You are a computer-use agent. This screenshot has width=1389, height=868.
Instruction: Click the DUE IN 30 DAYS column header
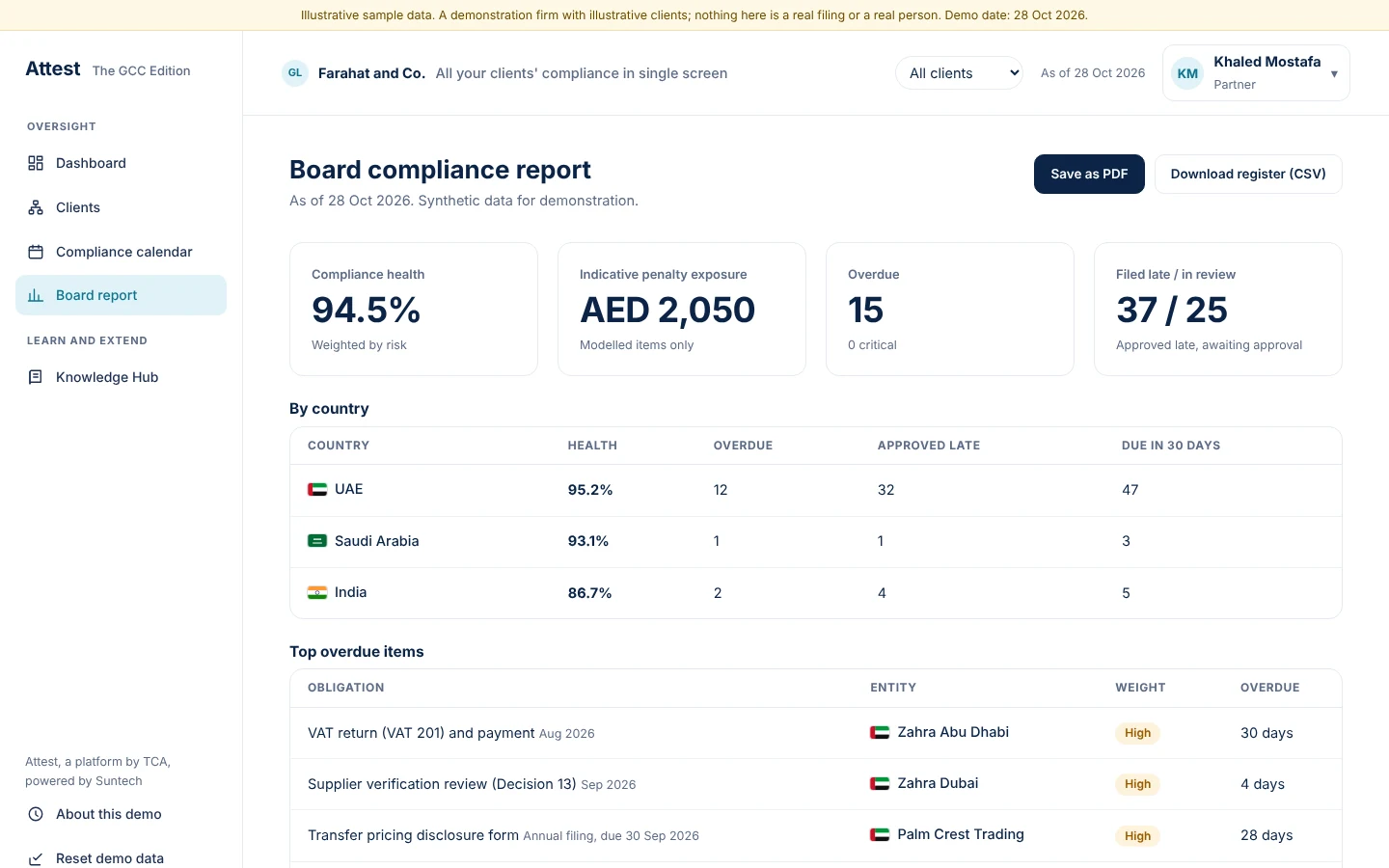pyautogui.click(x=1171, y=446)
